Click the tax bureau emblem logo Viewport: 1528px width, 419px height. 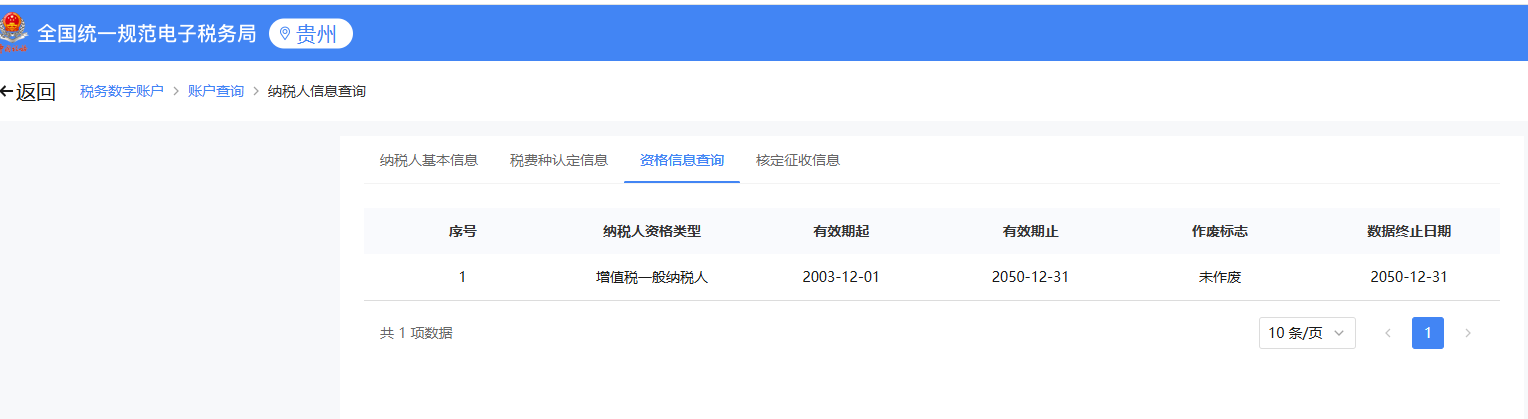pos(15,33)
